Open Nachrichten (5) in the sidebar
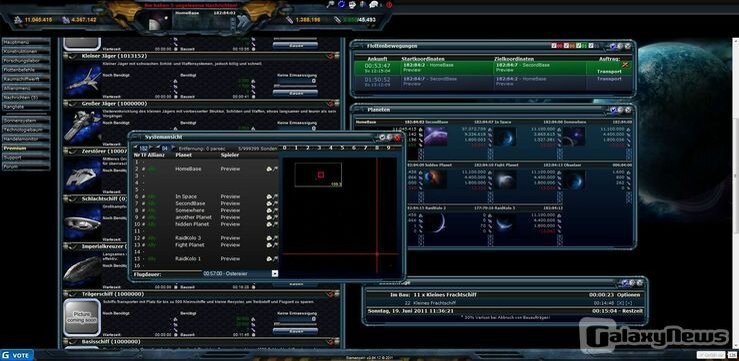The image size is (739, 361). (x=26, y=97)
